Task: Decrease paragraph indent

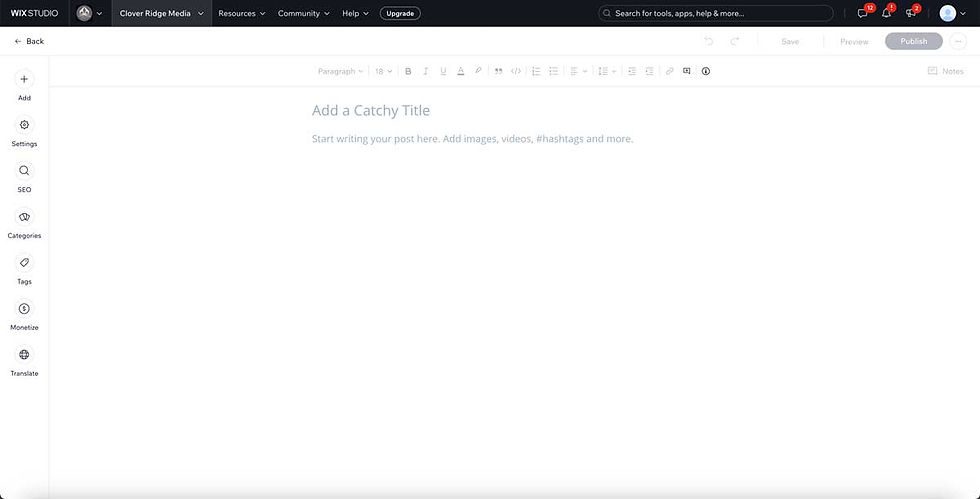Action: click(x=632, y=71)
